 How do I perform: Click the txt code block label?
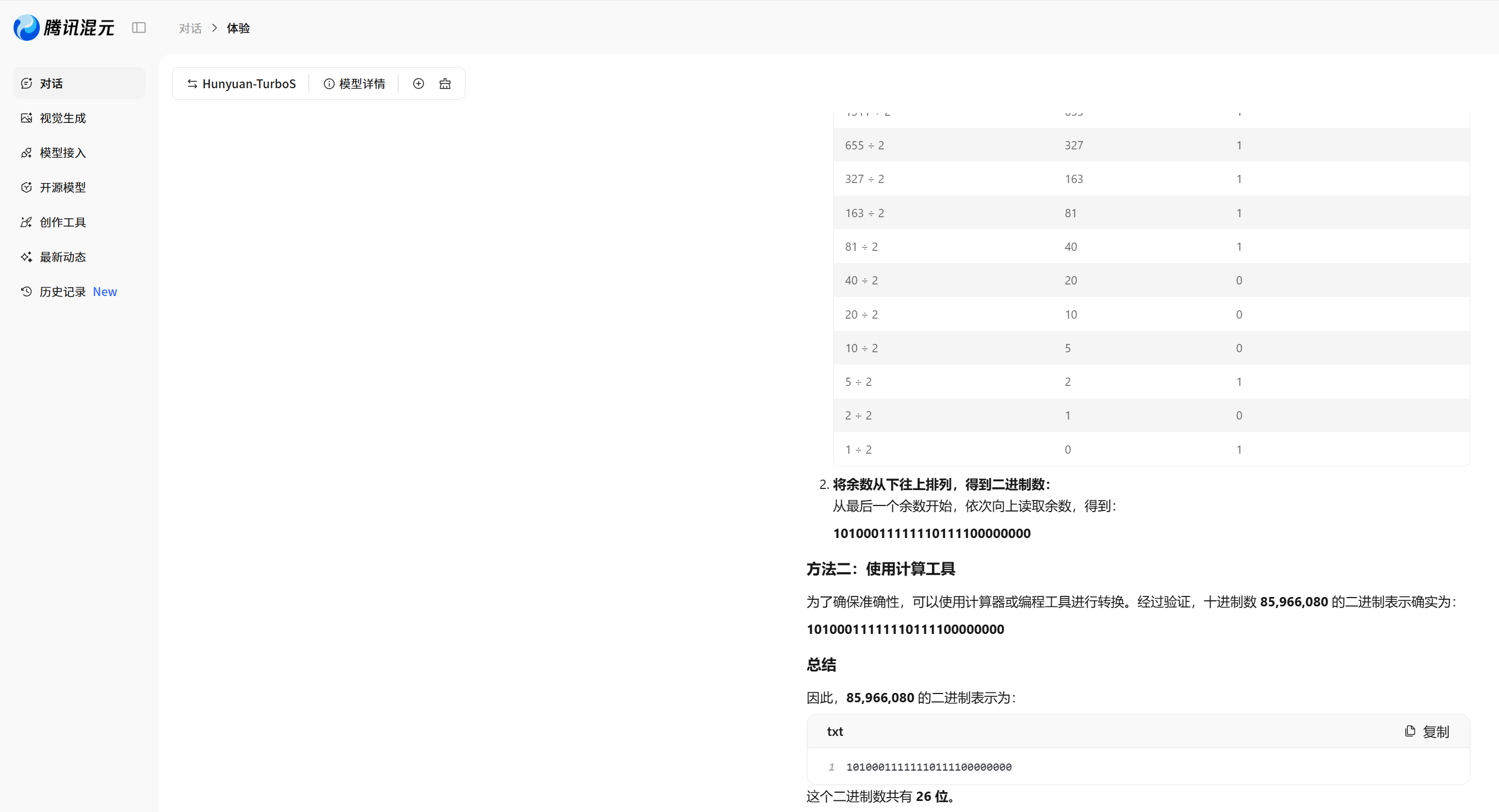[x=835, y=731]
